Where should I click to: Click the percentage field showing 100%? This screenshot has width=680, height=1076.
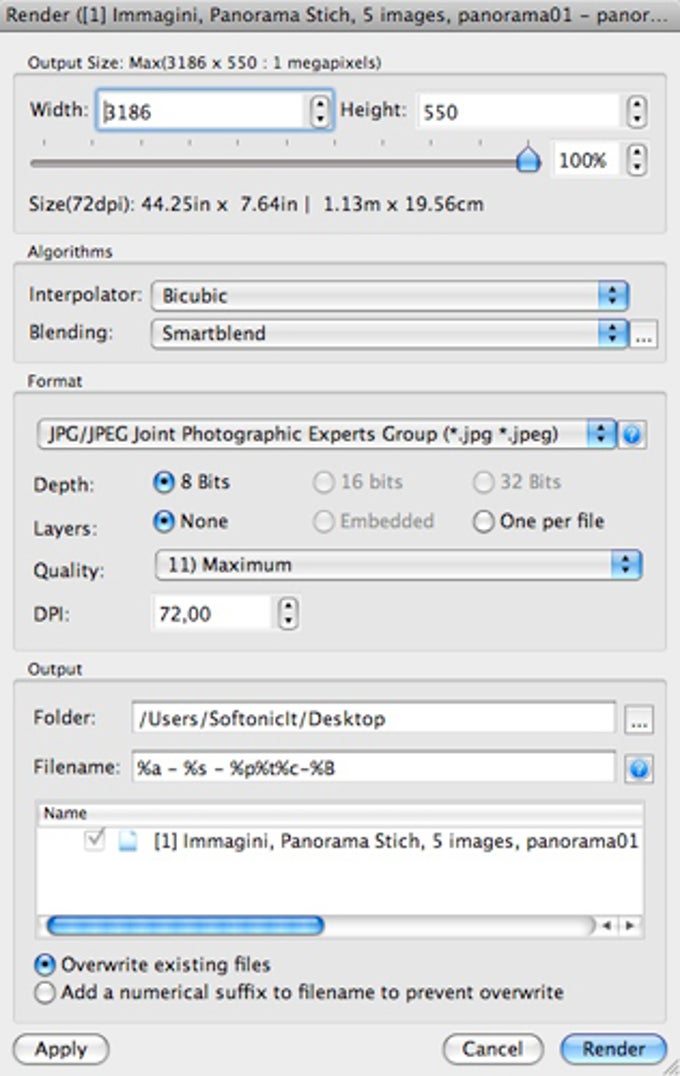tap(587, 161)
